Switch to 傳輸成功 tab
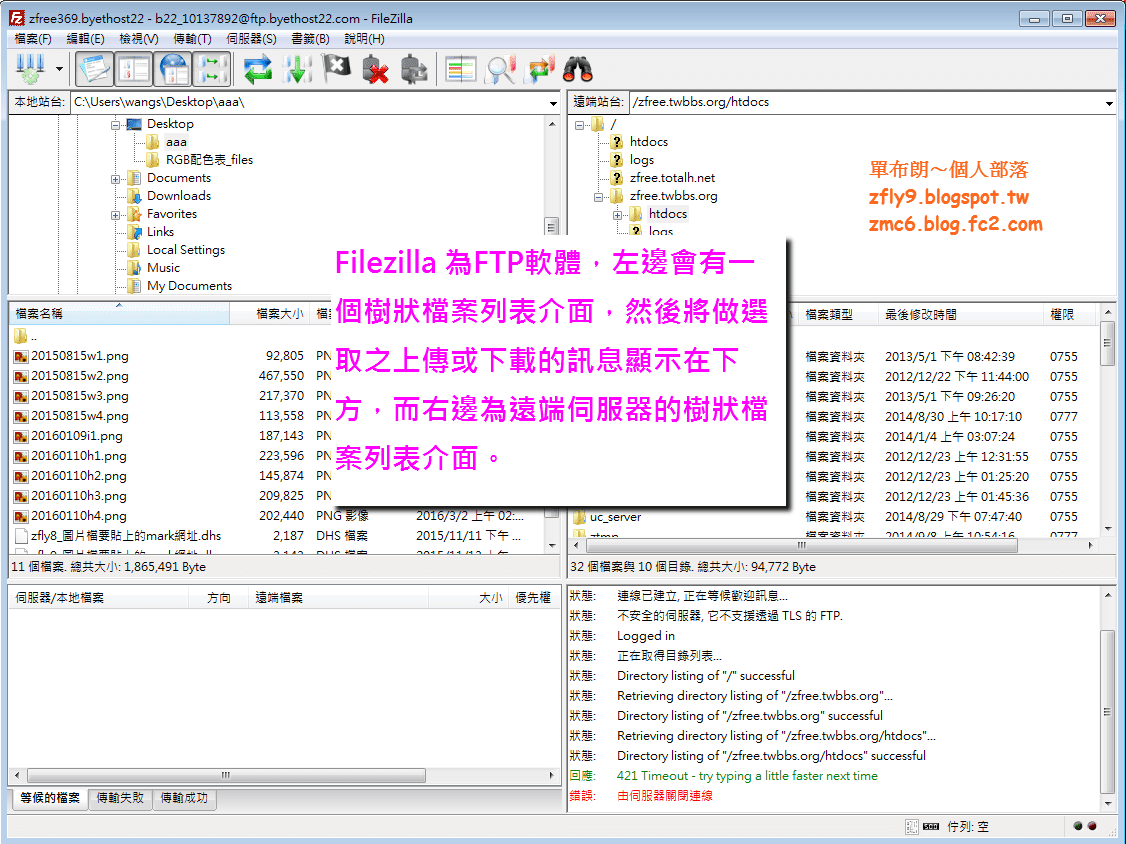 tap(184, 798)
